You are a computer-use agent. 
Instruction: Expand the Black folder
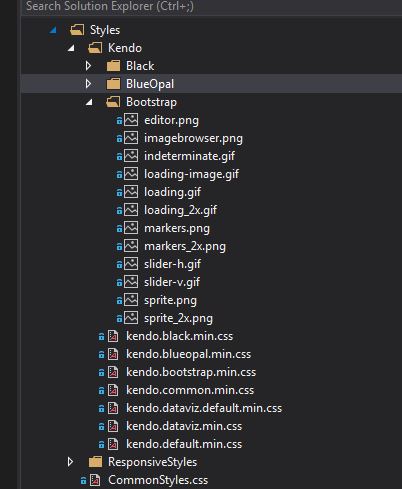coord(88,66)
